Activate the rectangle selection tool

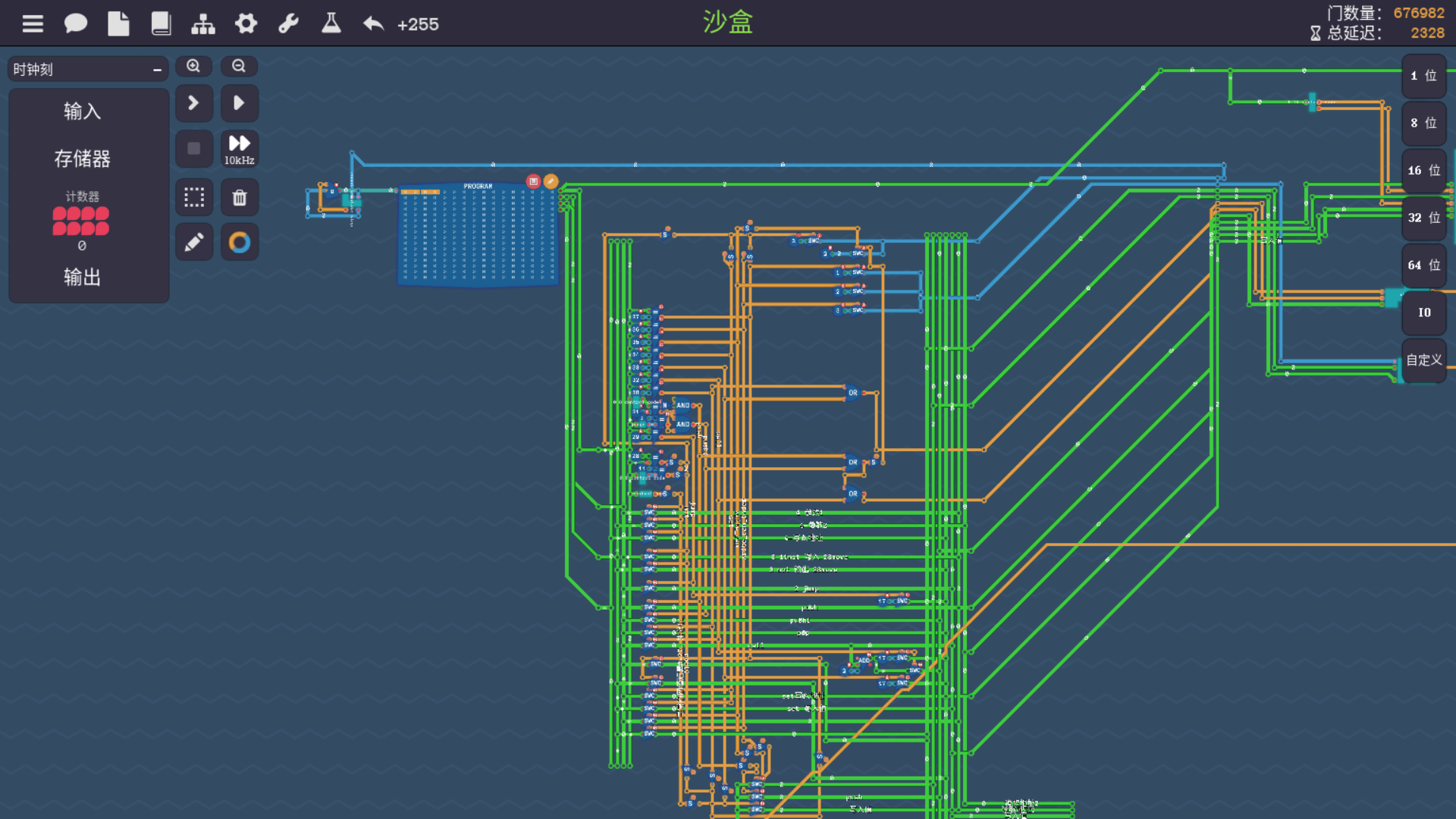click(193, 197)
